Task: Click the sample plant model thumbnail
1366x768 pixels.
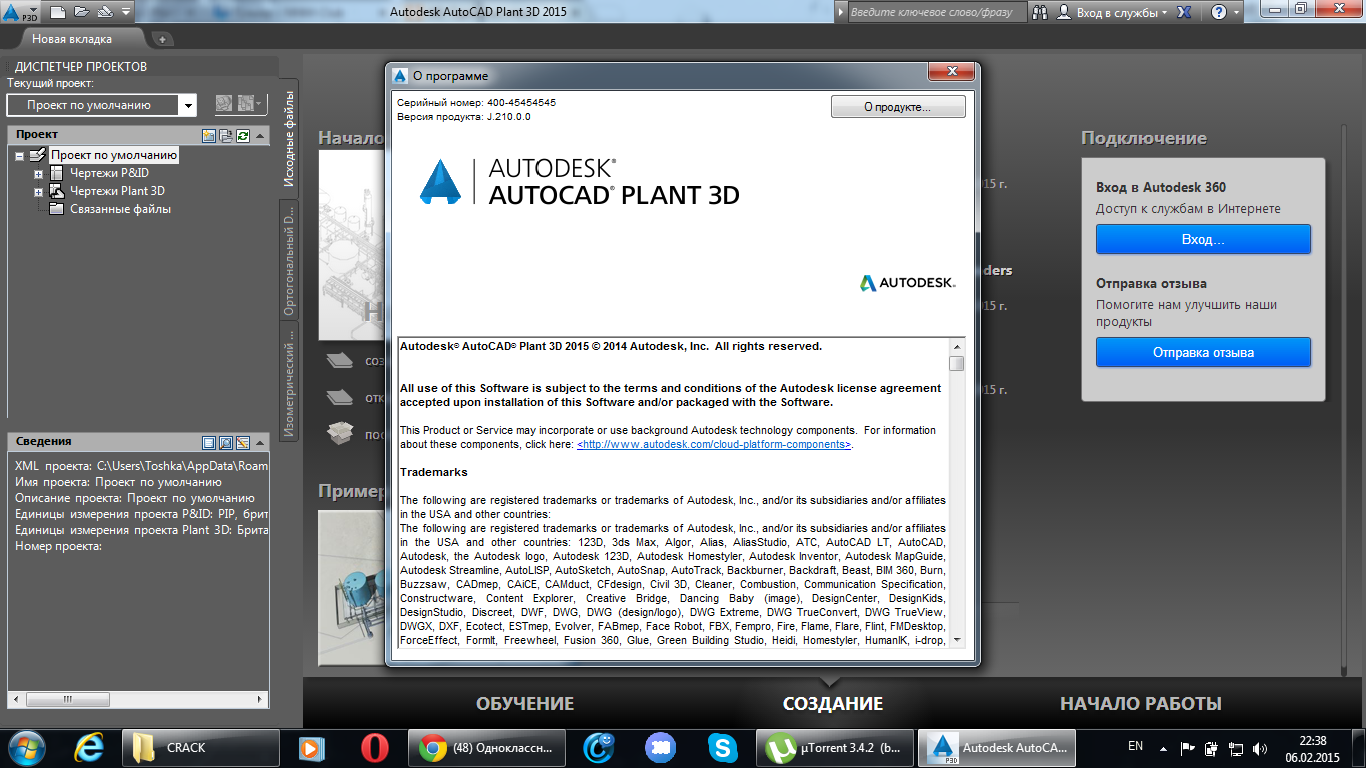Action: (352, 590)
